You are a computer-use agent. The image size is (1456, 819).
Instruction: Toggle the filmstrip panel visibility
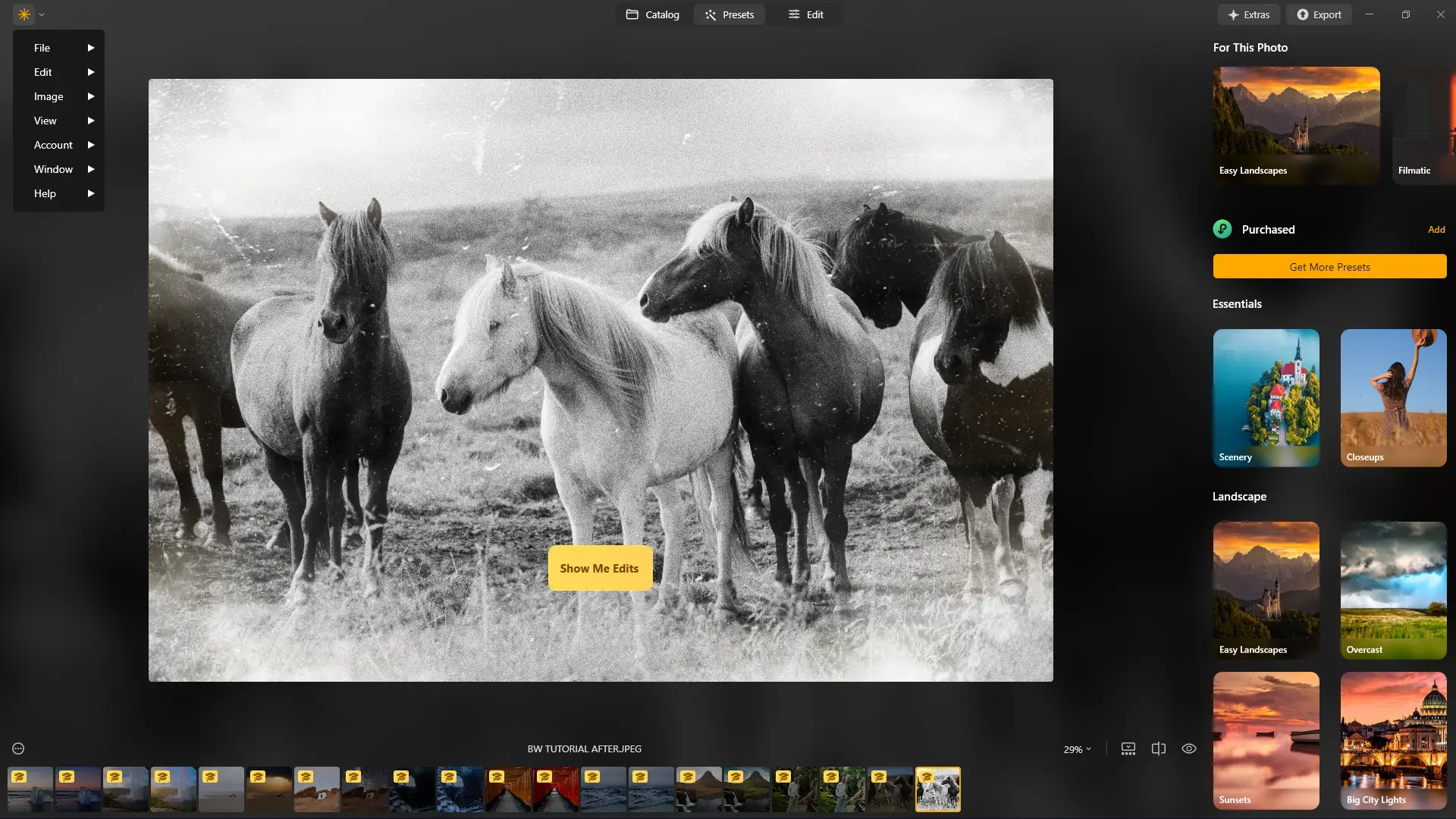pyautogui.click(x=1128, y=748)
